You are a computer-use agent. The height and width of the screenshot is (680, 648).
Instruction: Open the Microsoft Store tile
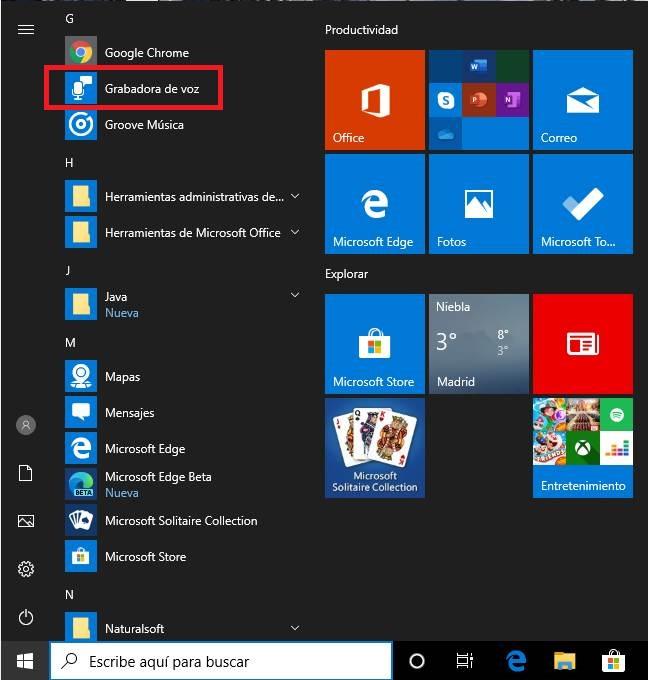point(375,344)
